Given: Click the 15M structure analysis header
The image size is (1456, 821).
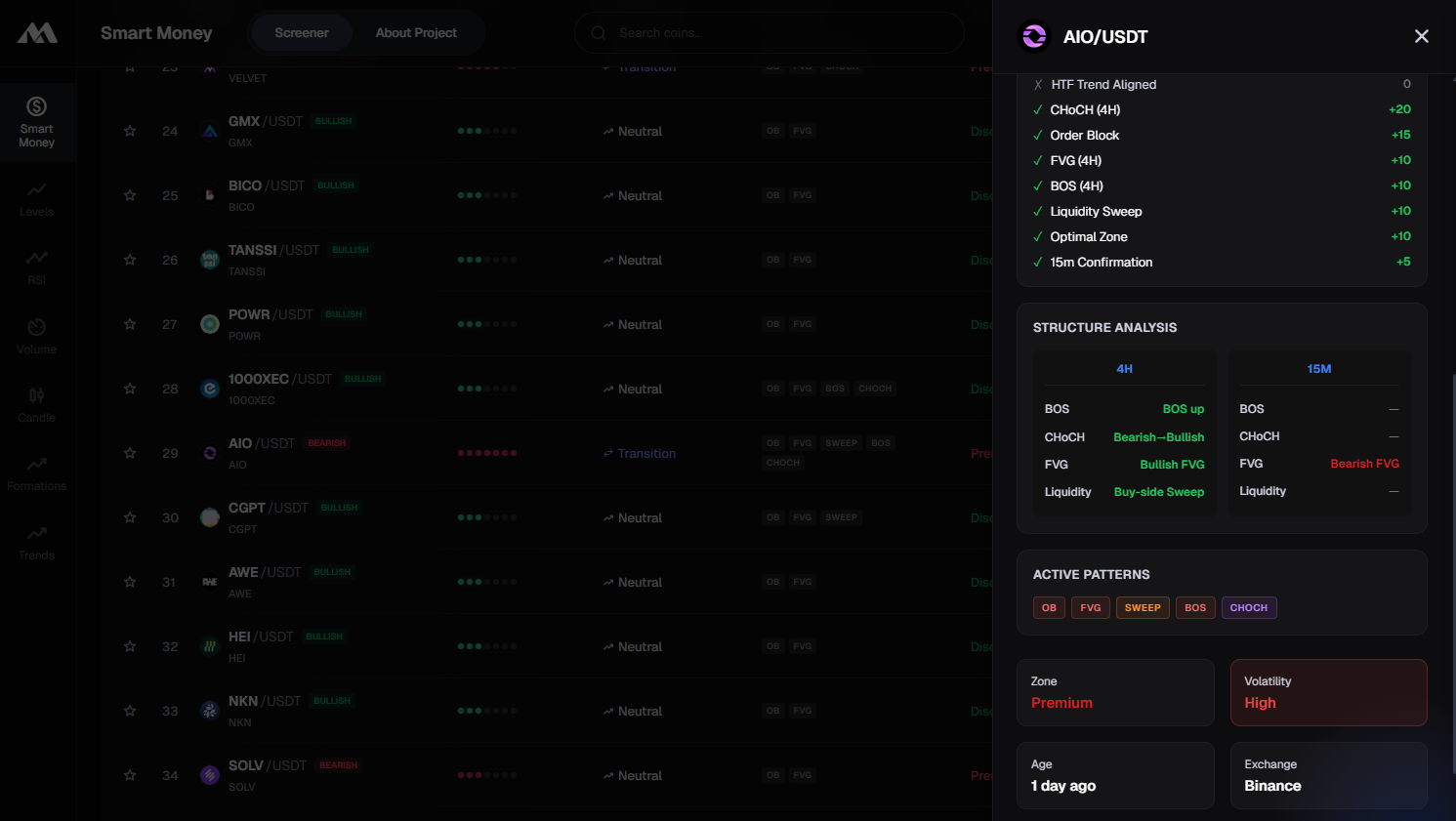Looking at the screenshot, I should point(1319,369).
